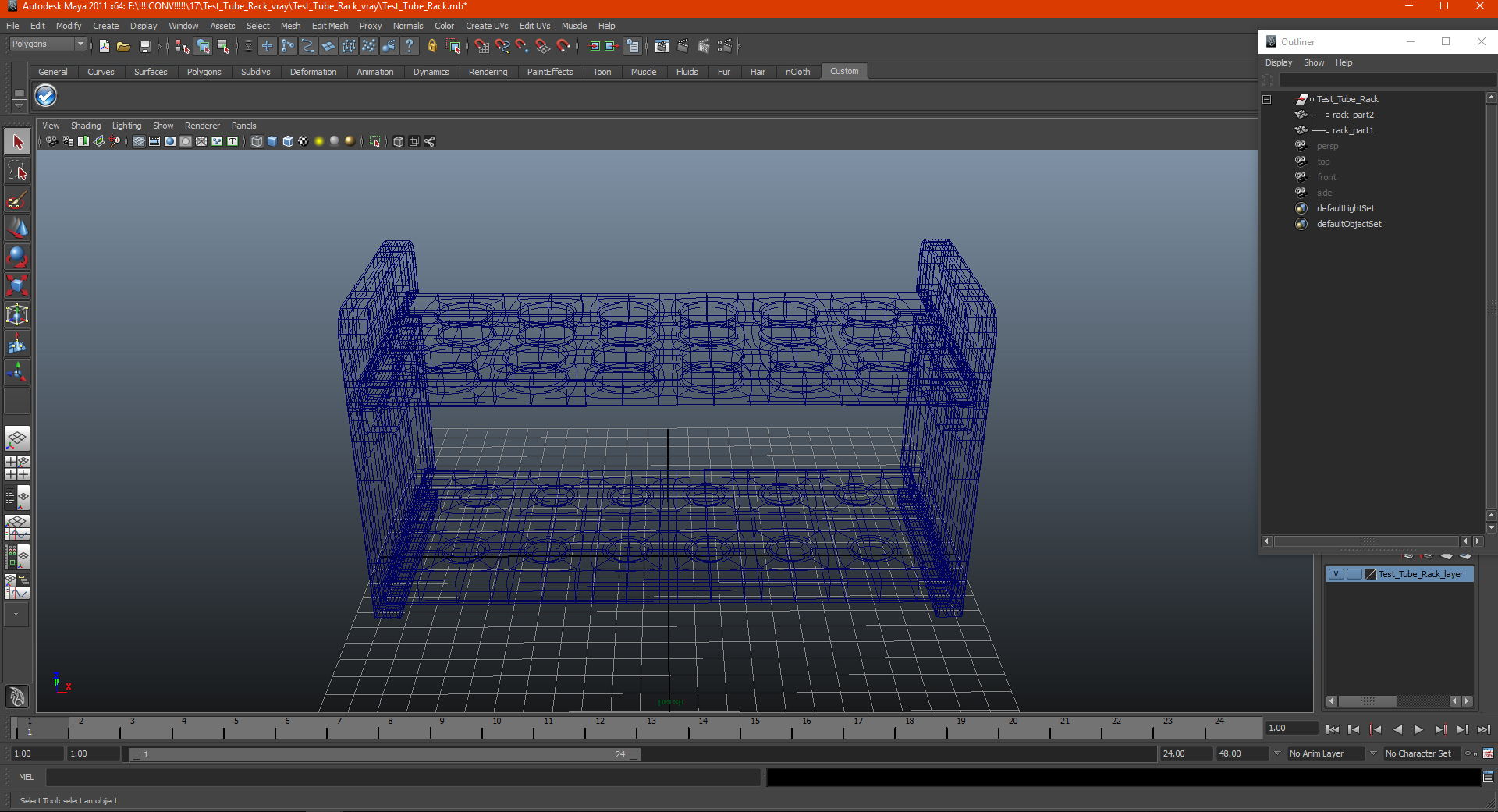
Task: Click frame 12 on the timeline
Action: click(600, 728)
